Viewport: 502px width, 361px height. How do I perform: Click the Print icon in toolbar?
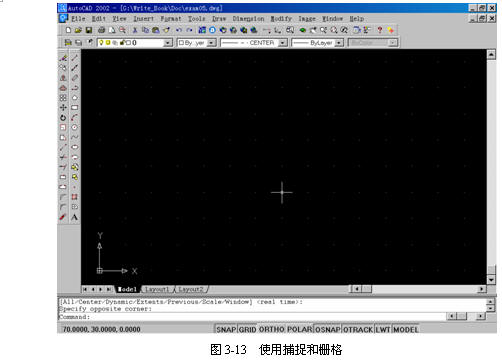pyautogui.click(x=101, y=30)
